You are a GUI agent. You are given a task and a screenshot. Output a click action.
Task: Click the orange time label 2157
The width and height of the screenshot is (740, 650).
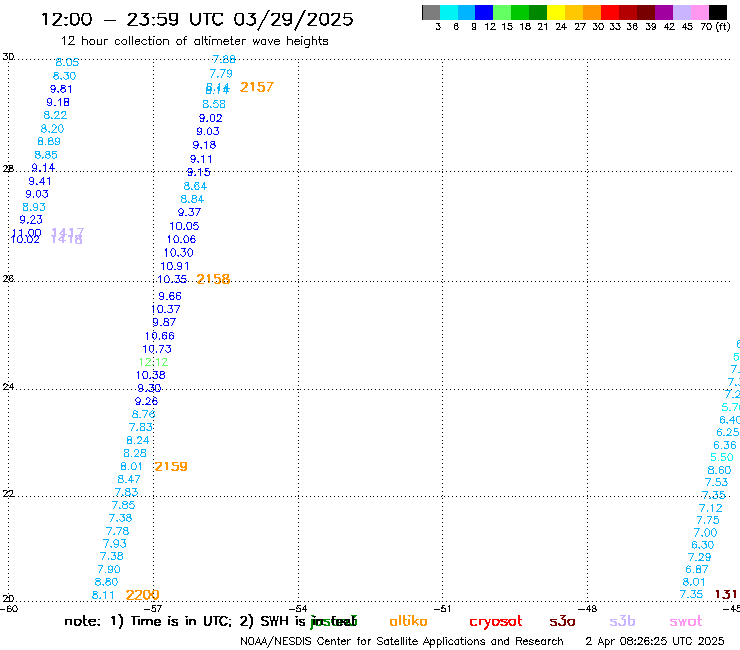tap(257, 87)
